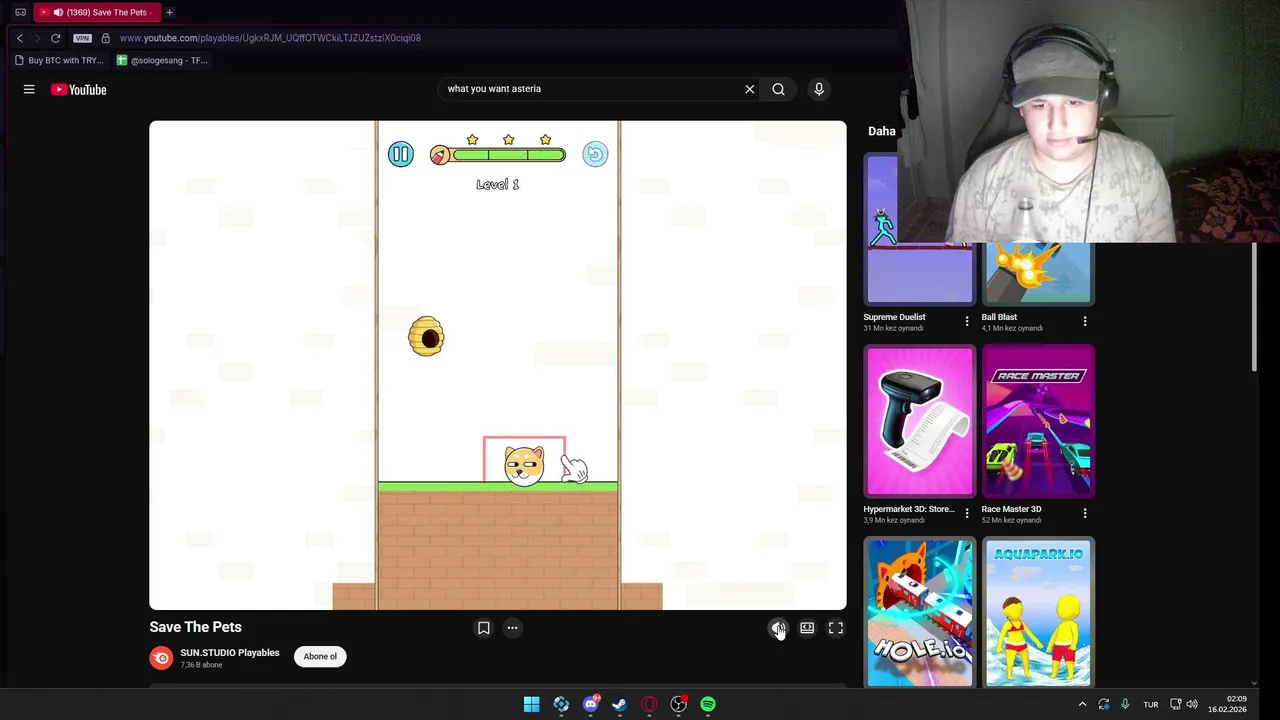
Task: Open the Supreme Duelist game thumbnail
Action: (x=919, y=229)
